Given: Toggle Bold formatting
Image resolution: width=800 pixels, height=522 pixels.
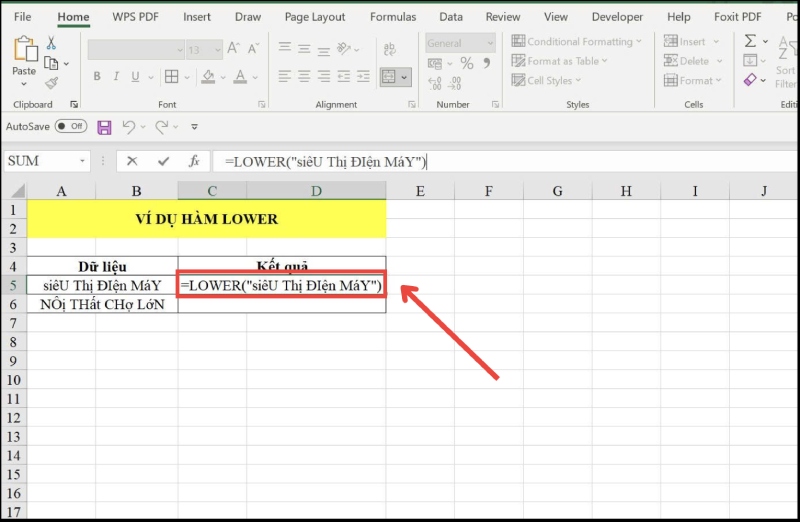Looking at the screenshot, I should point(97,77).
